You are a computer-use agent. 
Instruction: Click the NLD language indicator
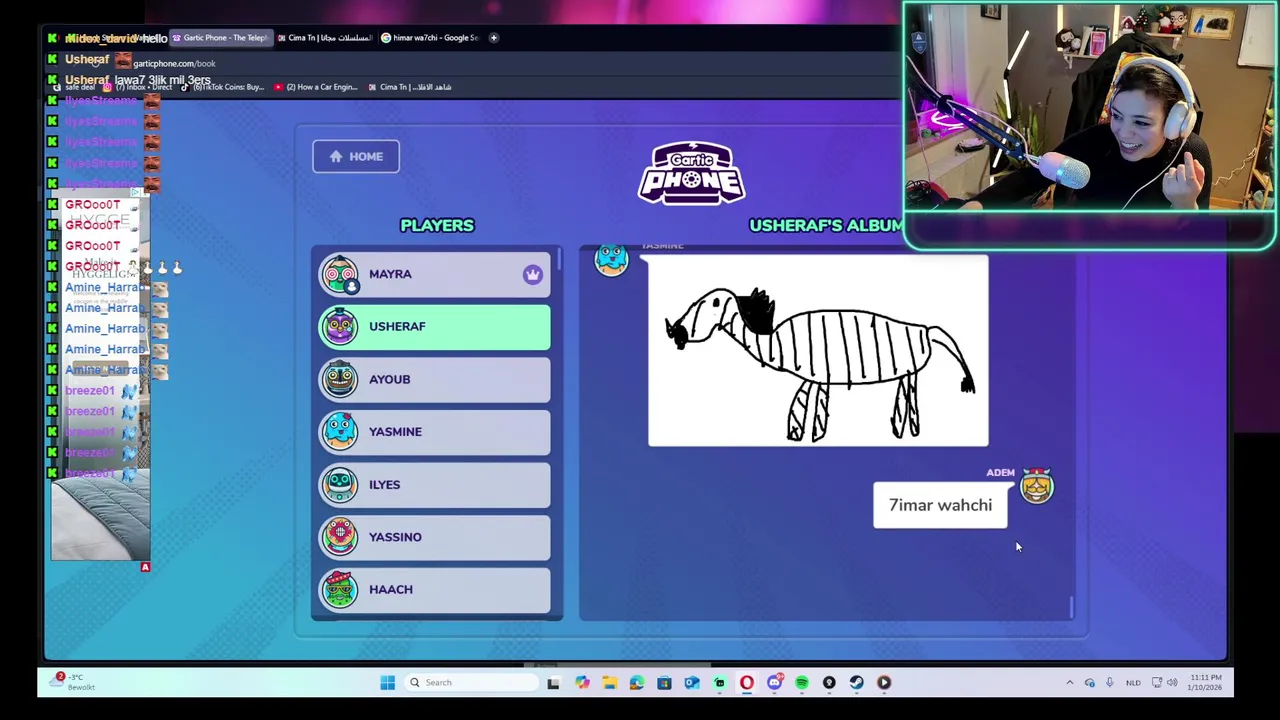[x=1133, y=683]
